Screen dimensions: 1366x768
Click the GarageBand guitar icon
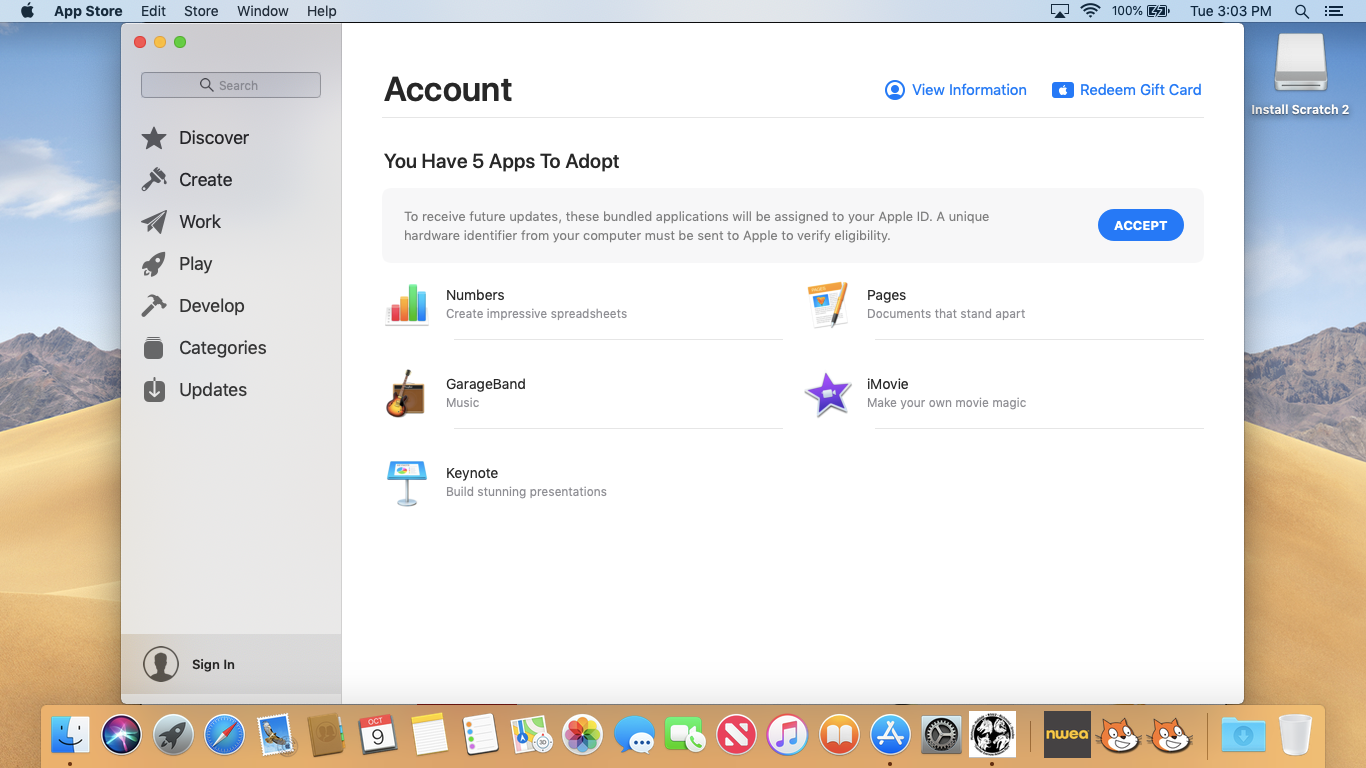[405, 393]
